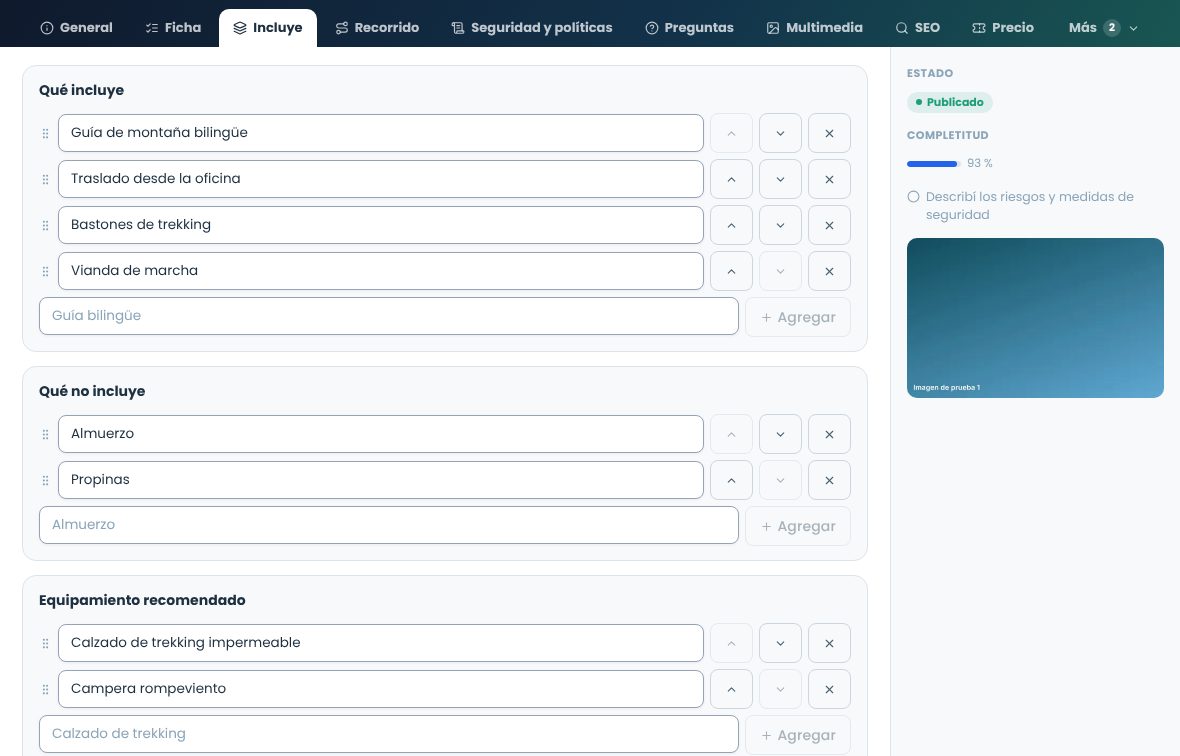Click Agregar in 'Qué incluye' section
The image size is (1180, 756).
[798, 317]
